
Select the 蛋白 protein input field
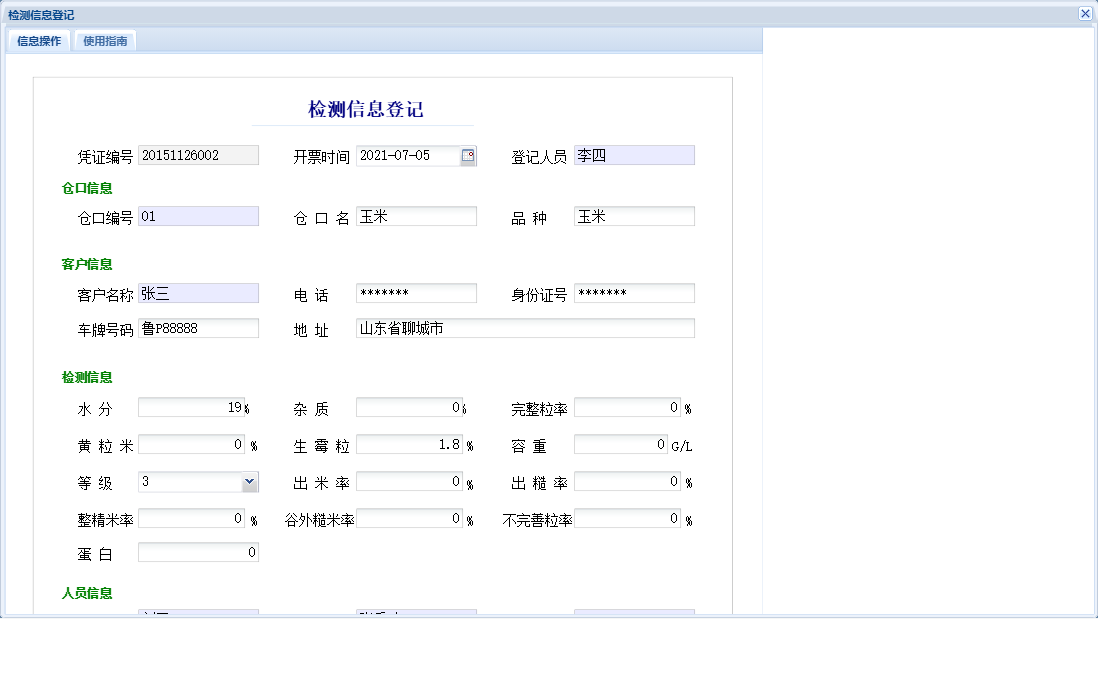click(x=198, y=551)
